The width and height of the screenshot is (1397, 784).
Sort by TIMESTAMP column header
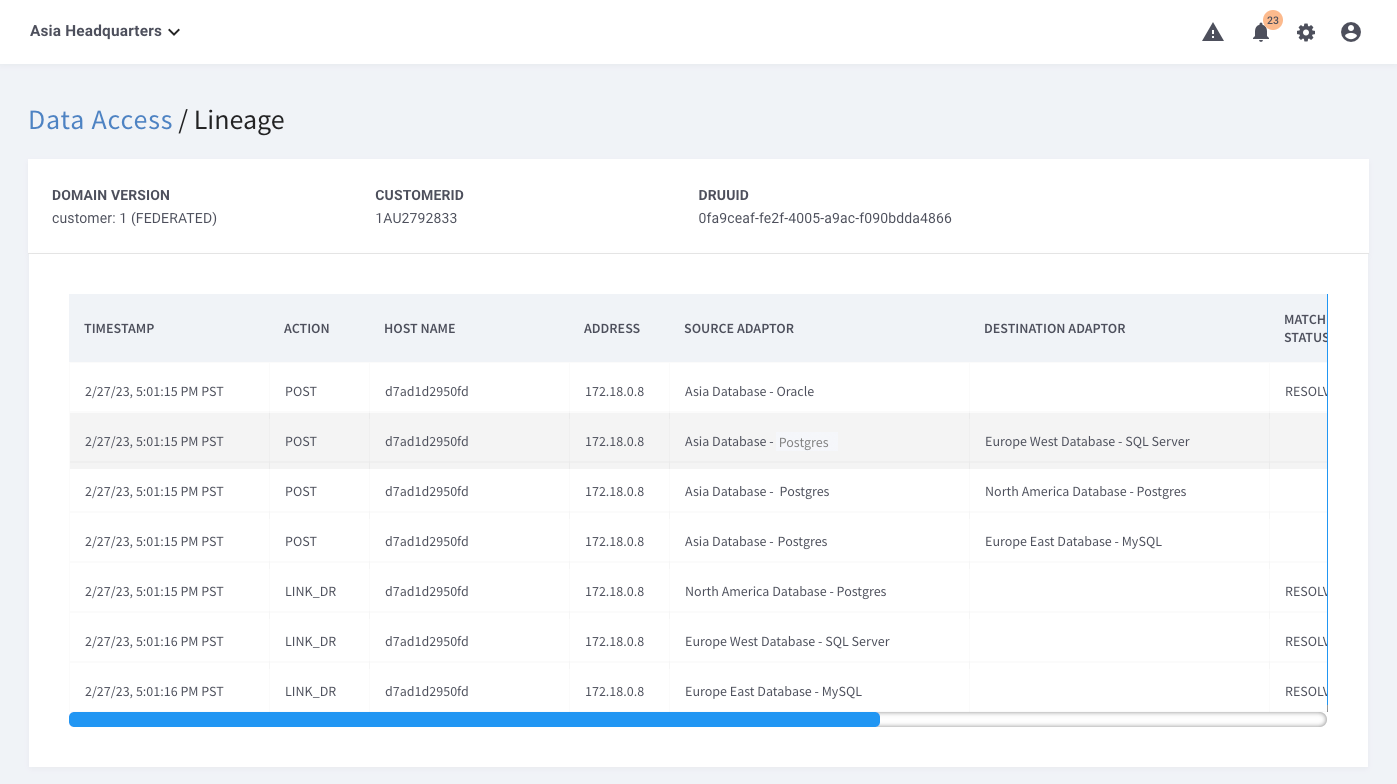click(119, 328)
